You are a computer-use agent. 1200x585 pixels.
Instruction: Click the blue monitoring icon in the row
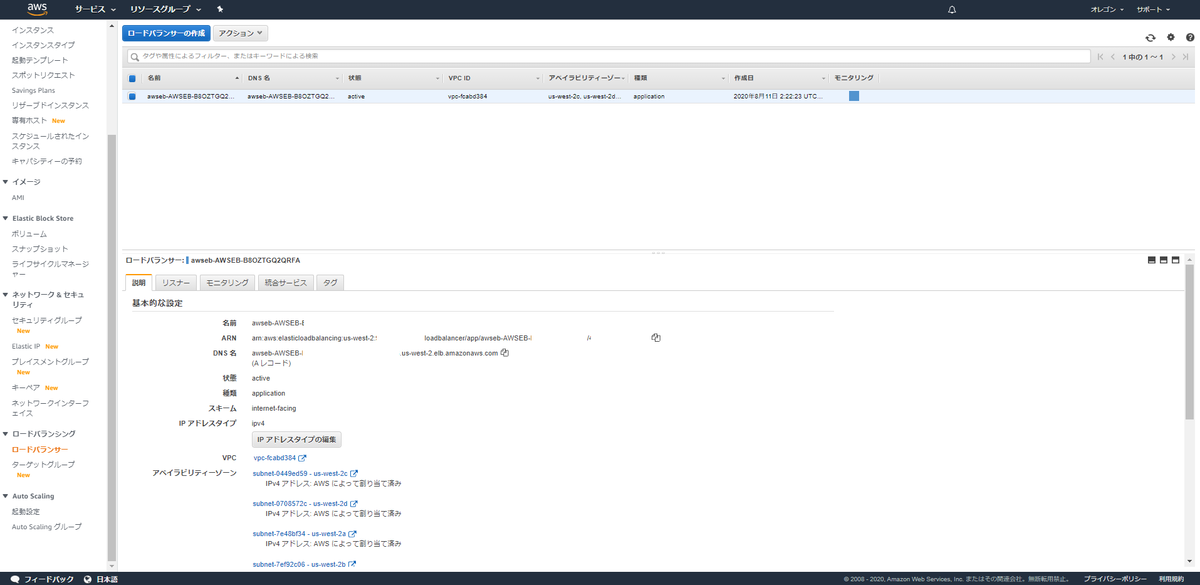854,97
